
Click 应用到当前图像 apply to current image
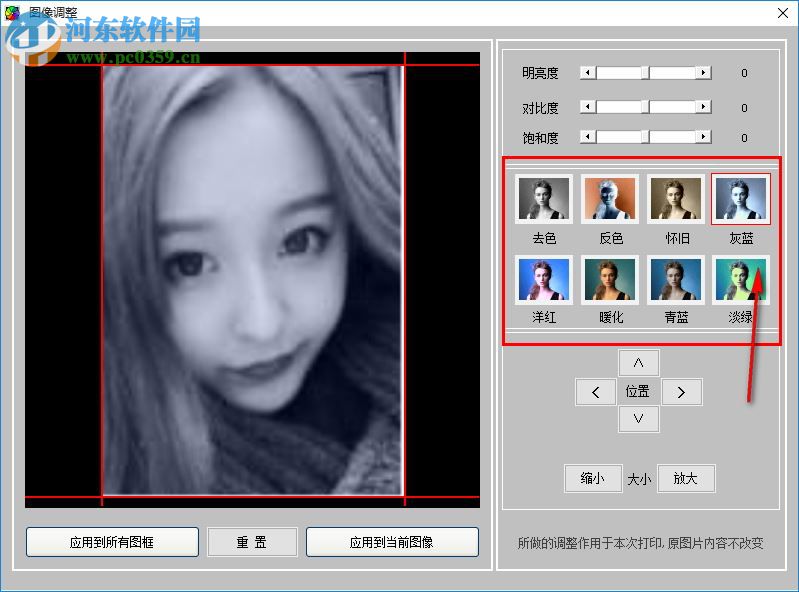(x=392, y=542)
